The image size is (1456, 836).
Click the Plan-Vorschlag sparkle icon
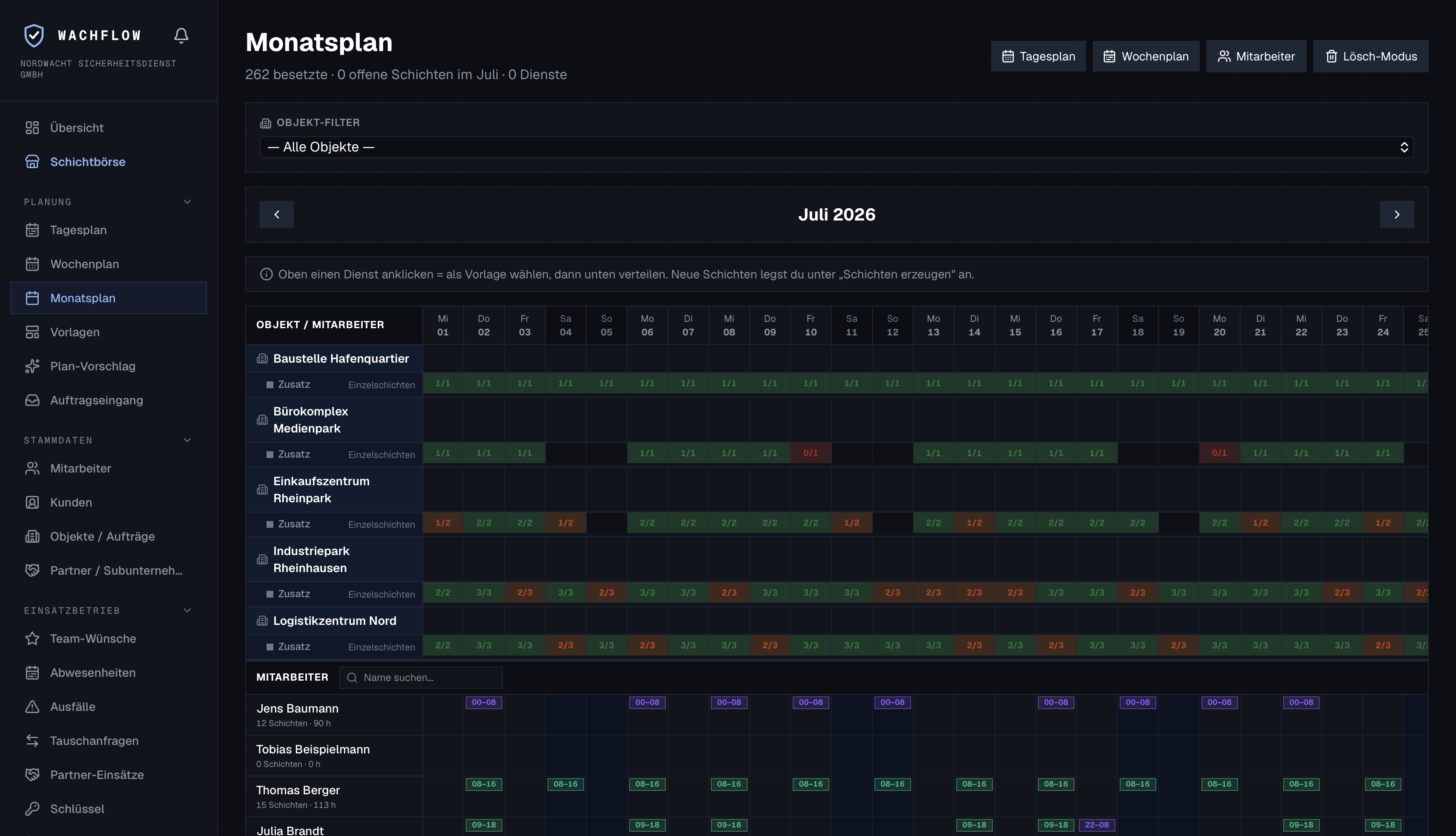[x=32, y=366]
